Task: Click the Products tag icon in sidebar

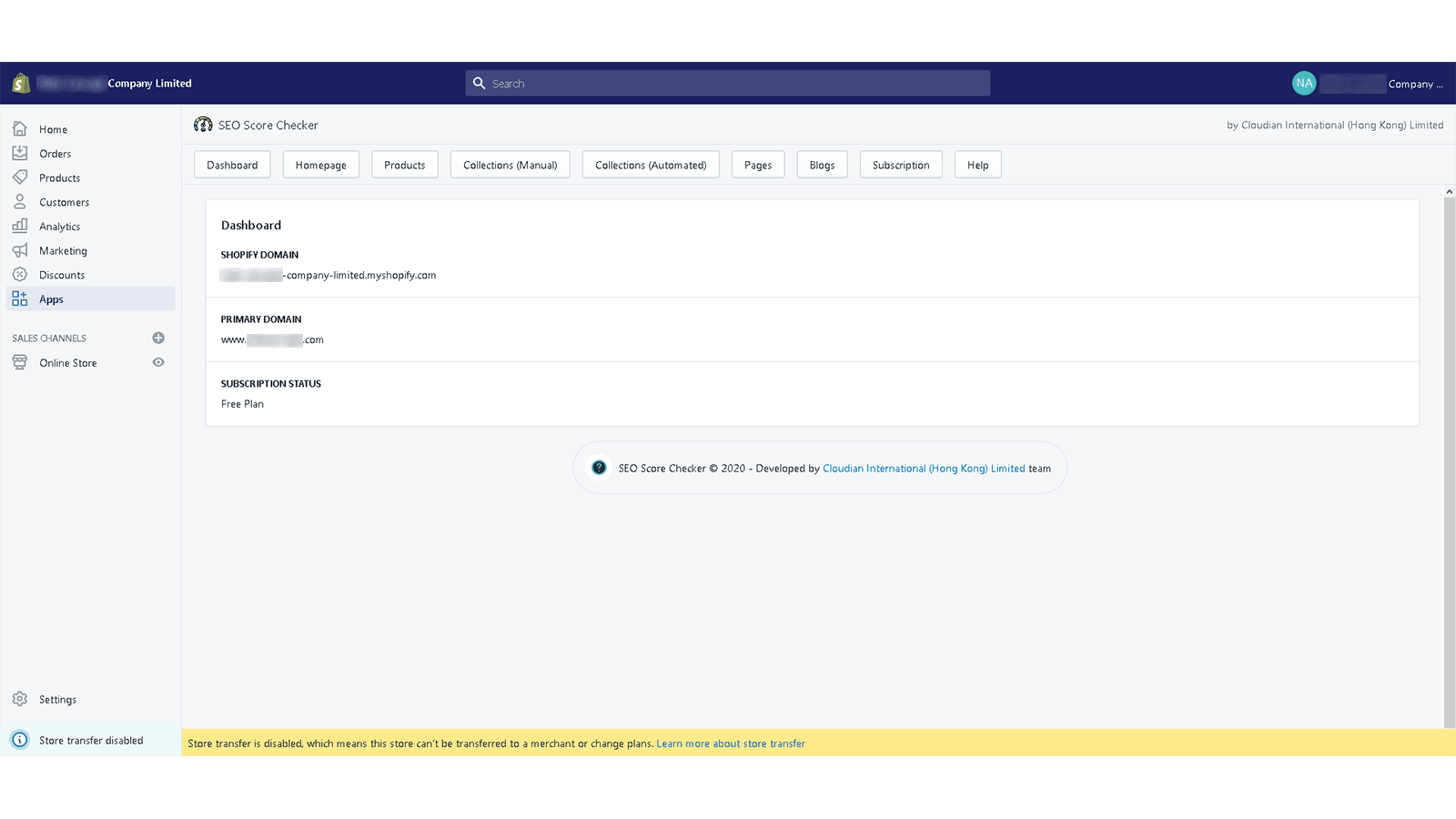Action: (20, 177)
